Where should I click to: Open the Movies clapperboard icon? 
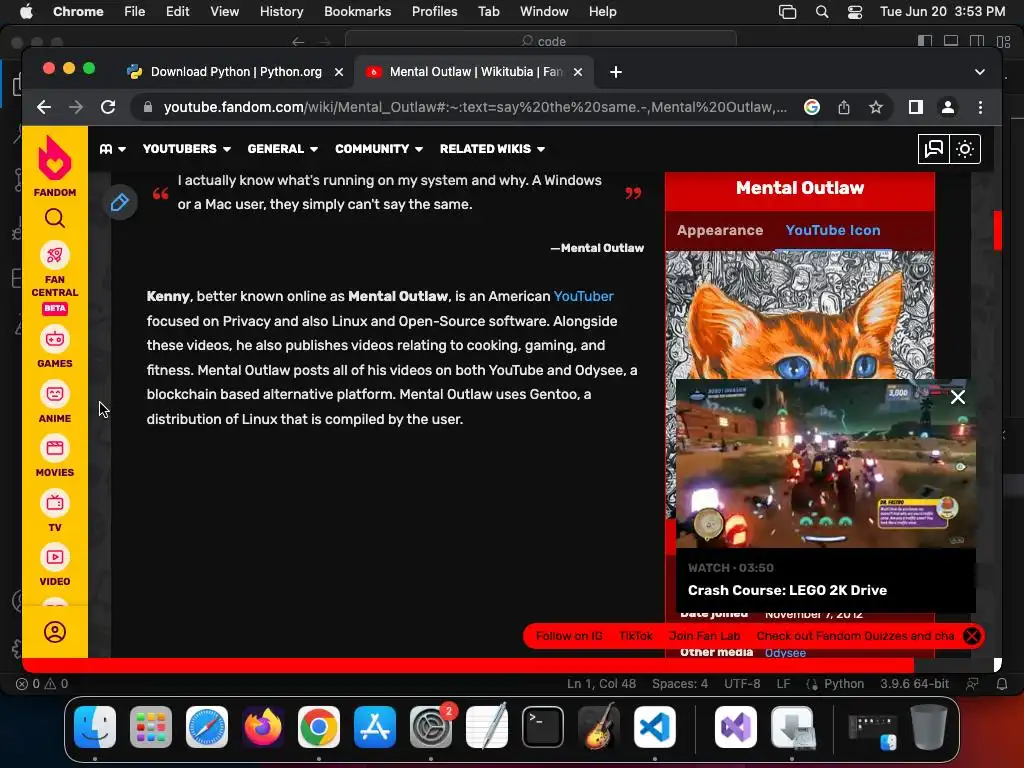coord(55,449)
